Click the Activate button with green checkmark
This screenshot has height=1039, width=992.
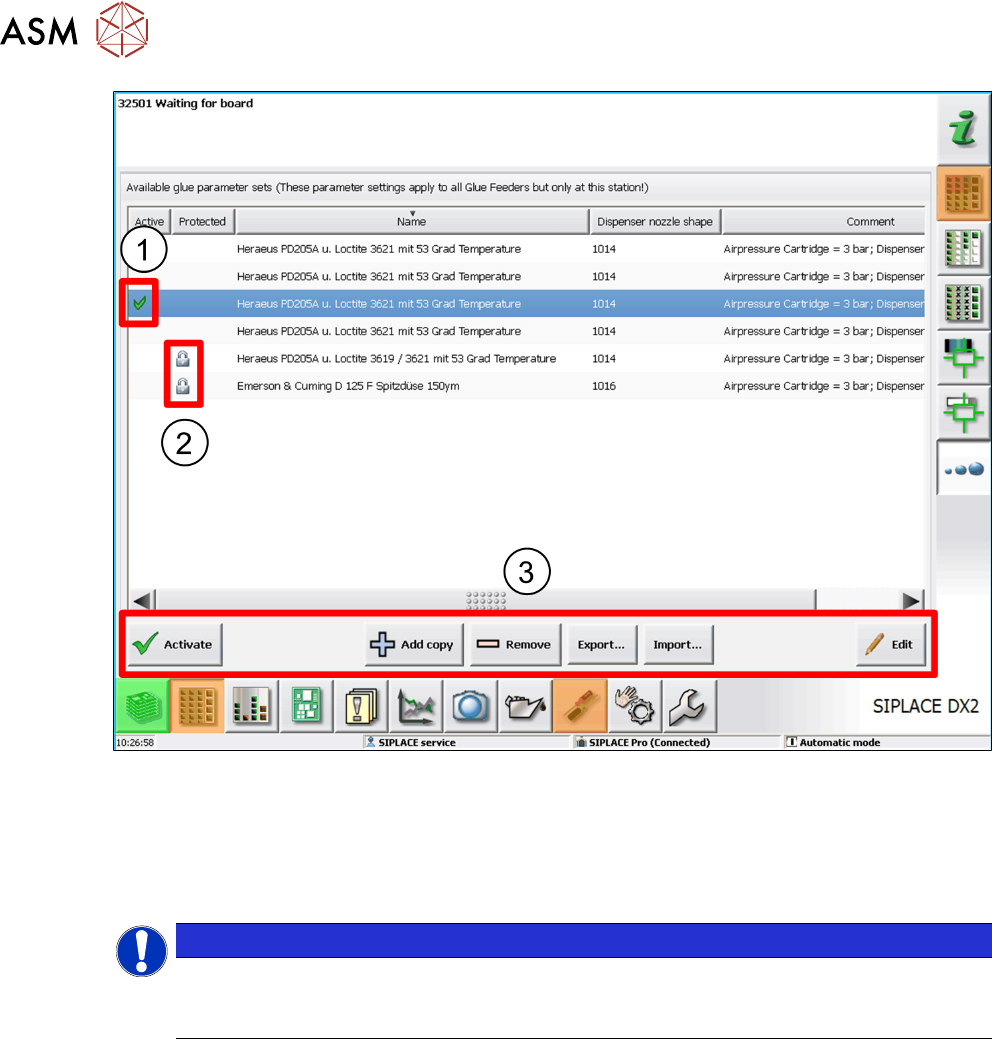174,644
